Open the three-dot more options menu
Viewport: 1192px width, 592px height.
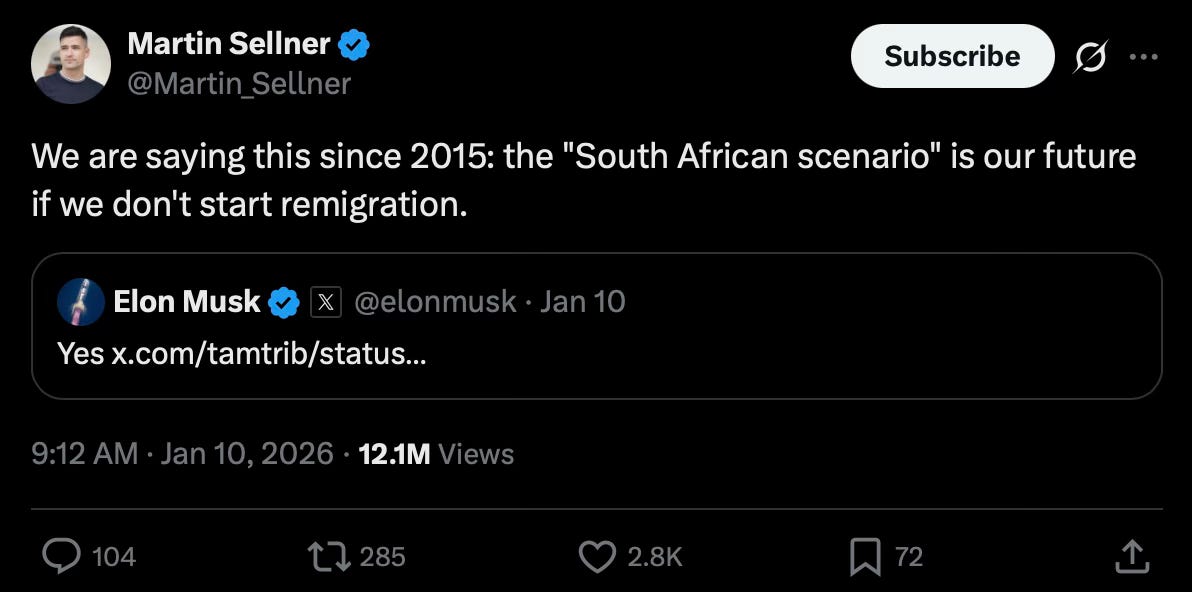[1143, 57]
